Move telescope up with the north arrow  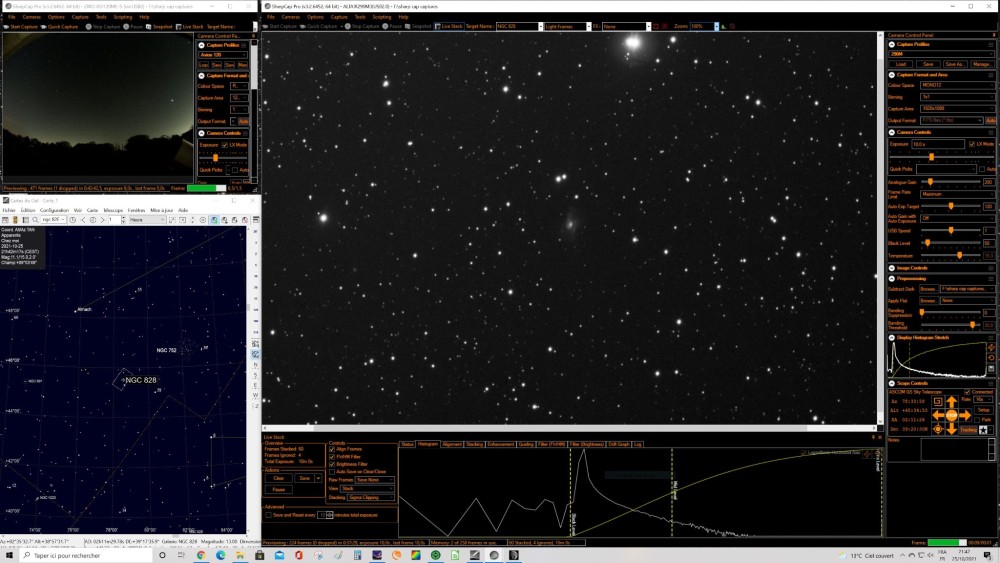pyautogui.click(x=951, y=402)
